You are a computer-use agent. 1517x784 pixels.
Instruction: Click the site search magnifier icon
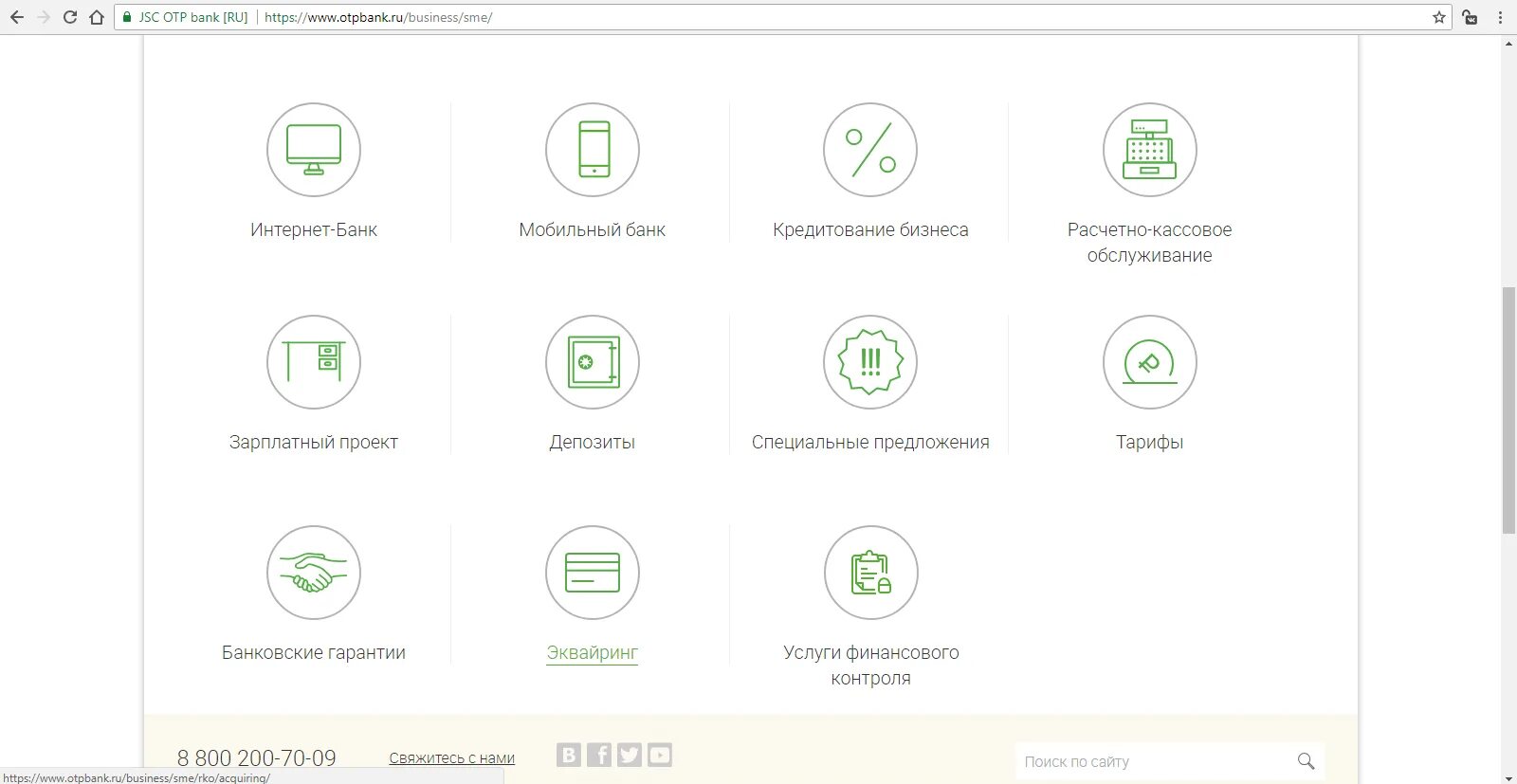[1306, 761]
